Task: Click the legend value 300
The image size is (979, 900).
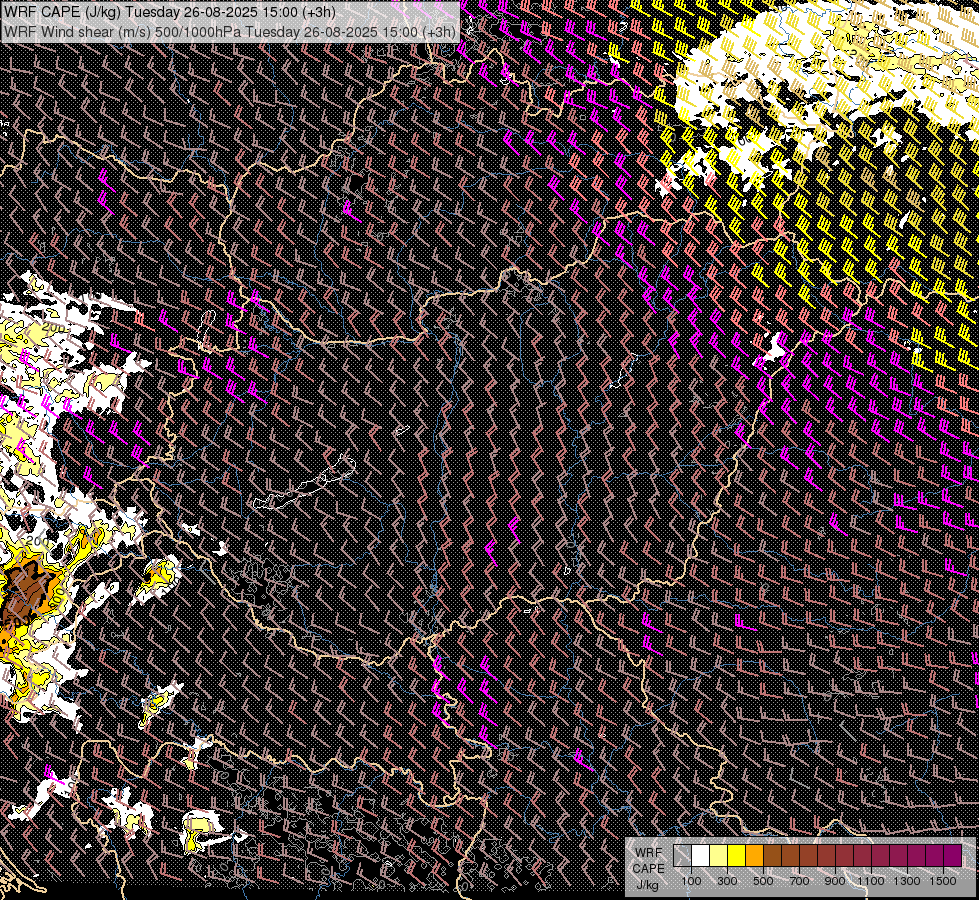Action: point(727,881)
